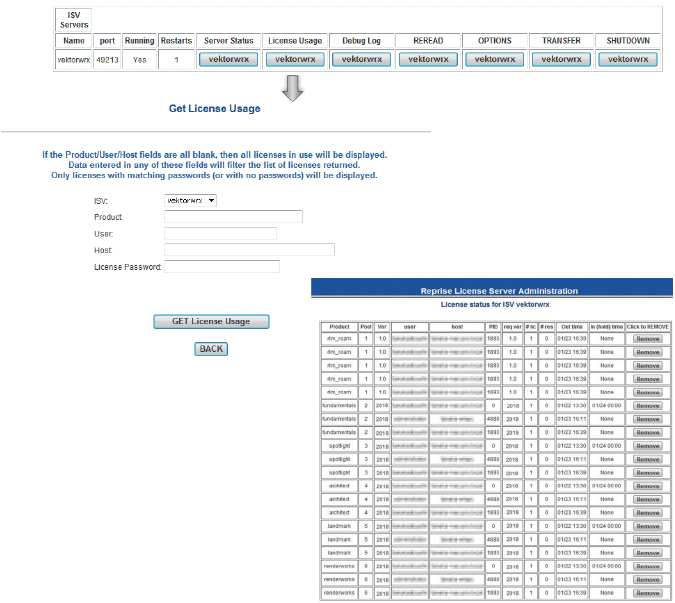This screenshot has width=675, height=603.
Task: Click the License Password label
Action: [127, 267]
